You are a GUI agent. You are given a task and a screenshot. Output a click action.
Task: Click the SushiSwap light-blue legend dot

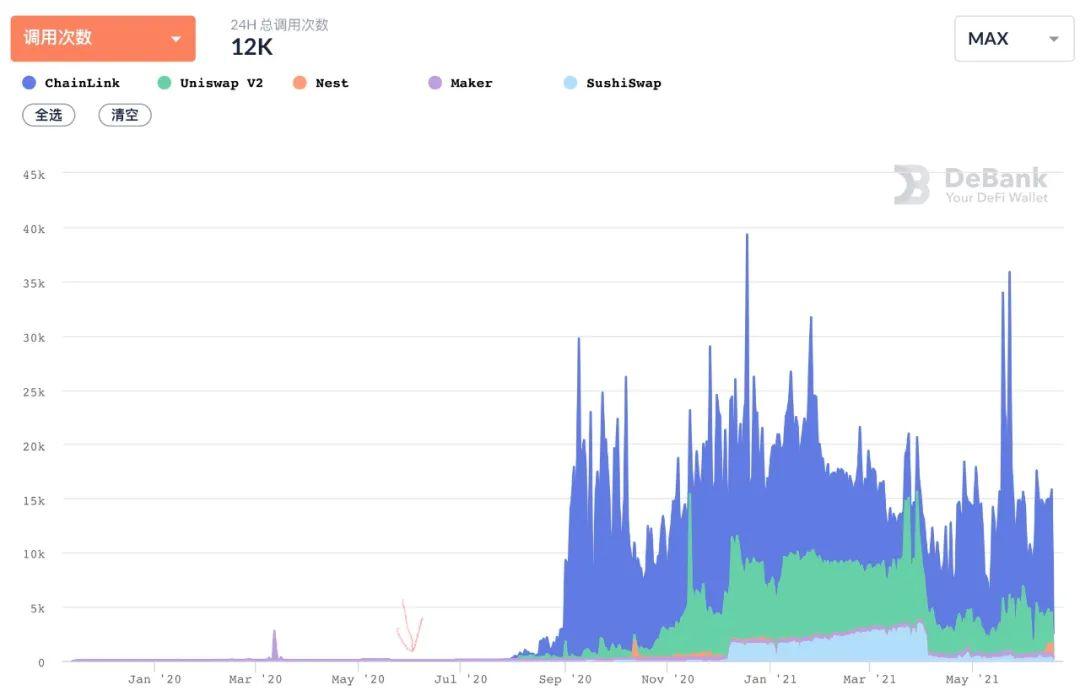point(570,83)
